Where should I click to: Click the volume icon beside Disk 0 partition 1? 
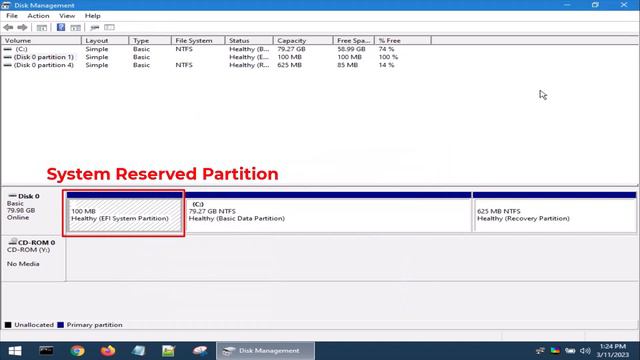click(x=7, y=57)
